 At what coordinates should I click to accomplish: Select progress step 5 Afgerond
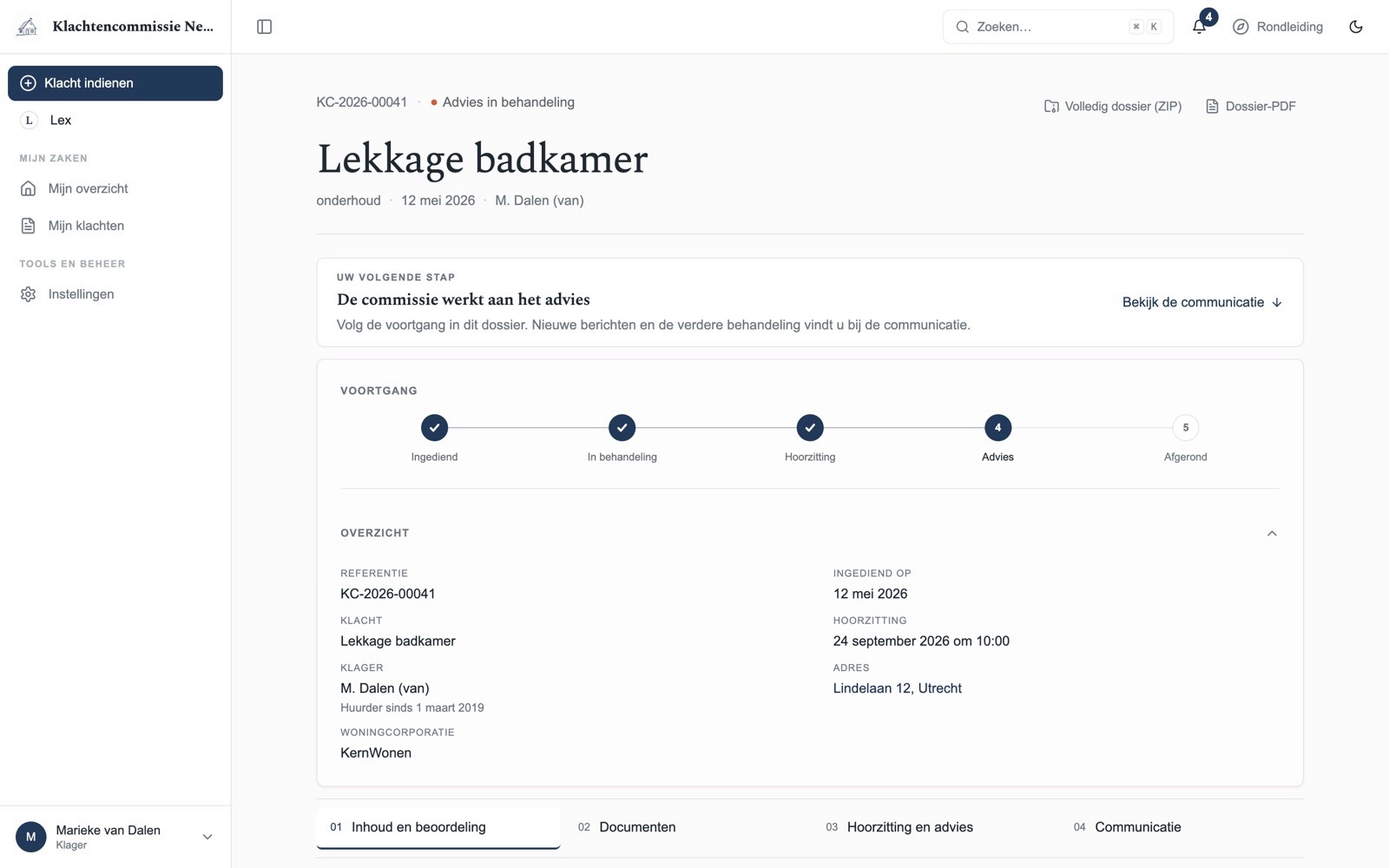(x=1186, y=427)
